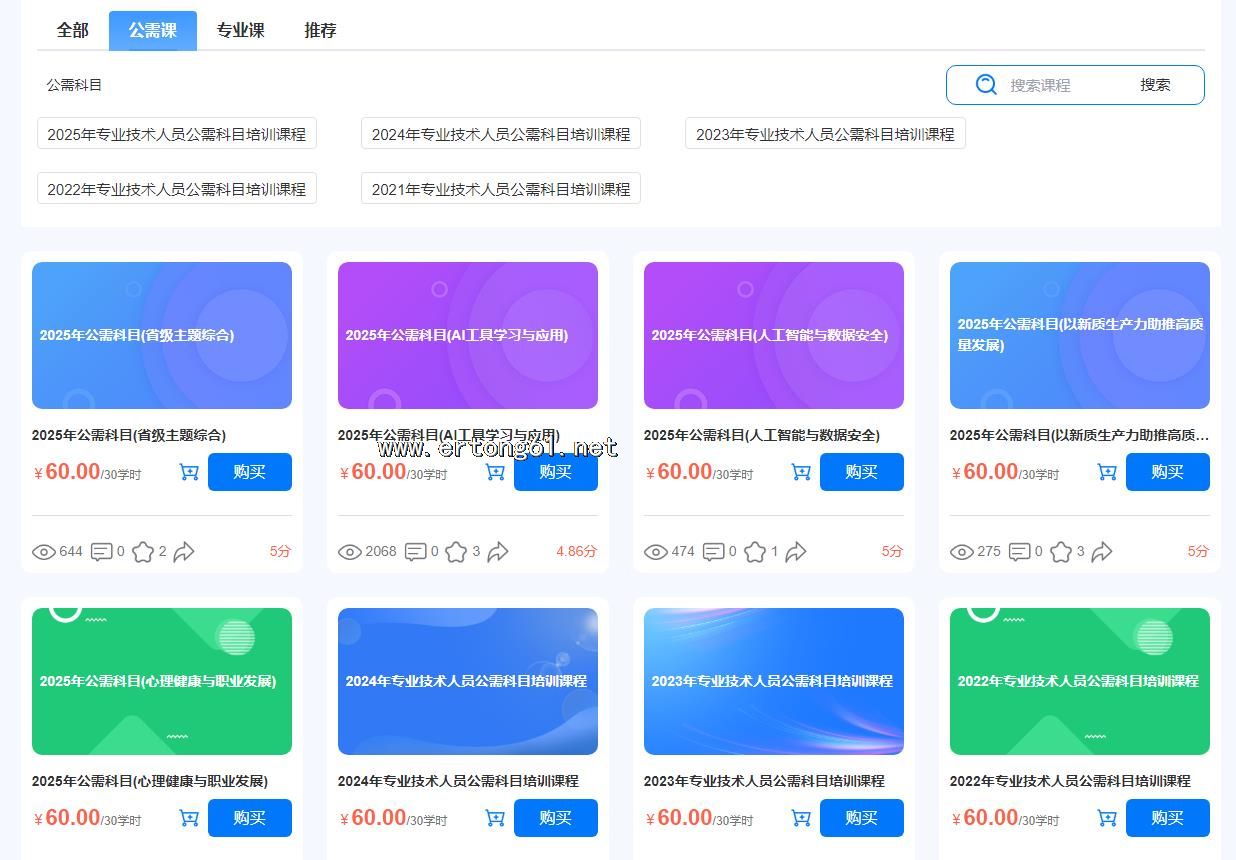Focus the 搜索课程 input field
The height and width of the screenshot is (860, 1236).
[x=1065, y=85]
